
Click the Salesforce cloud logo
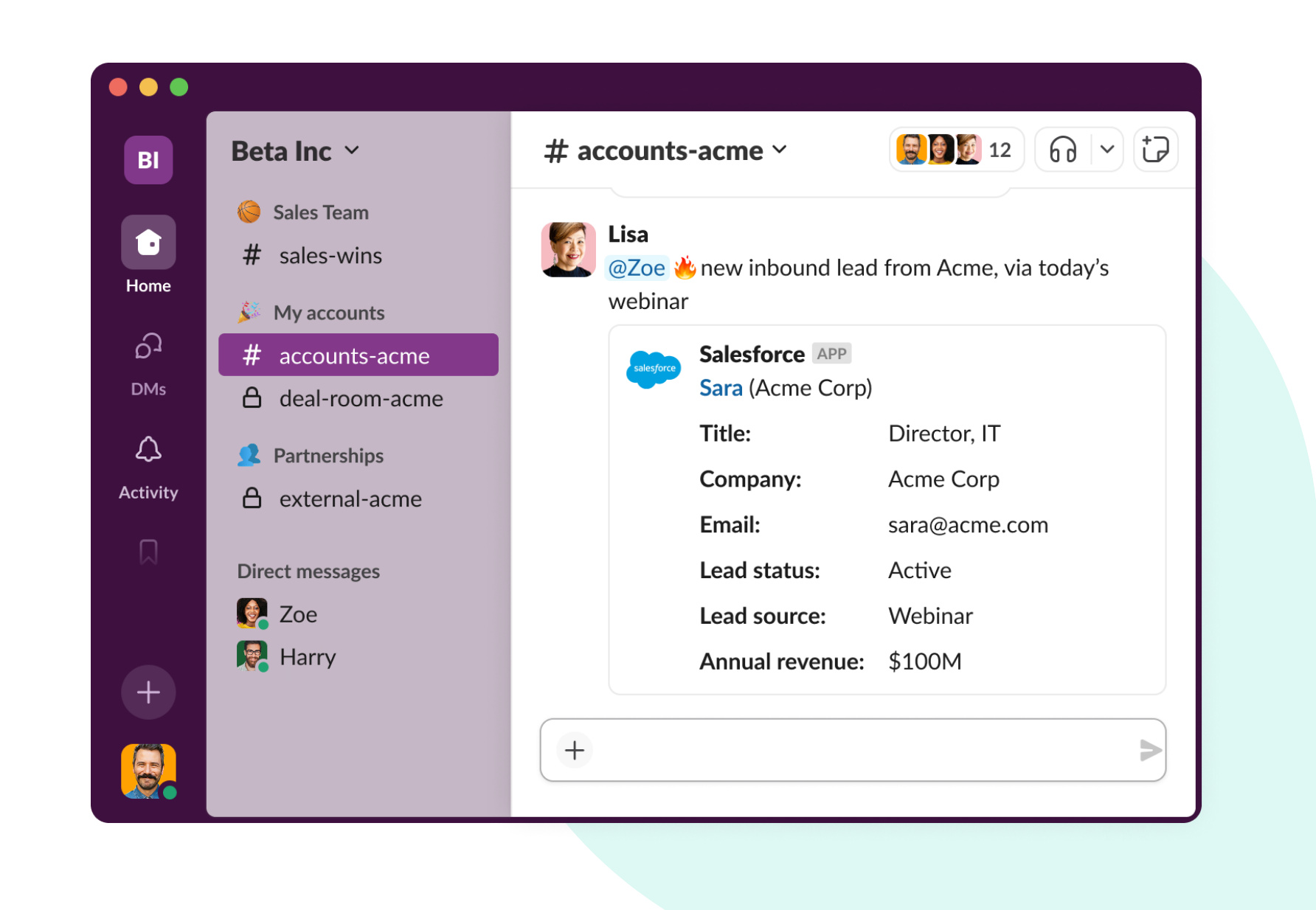tap(654, 368)
